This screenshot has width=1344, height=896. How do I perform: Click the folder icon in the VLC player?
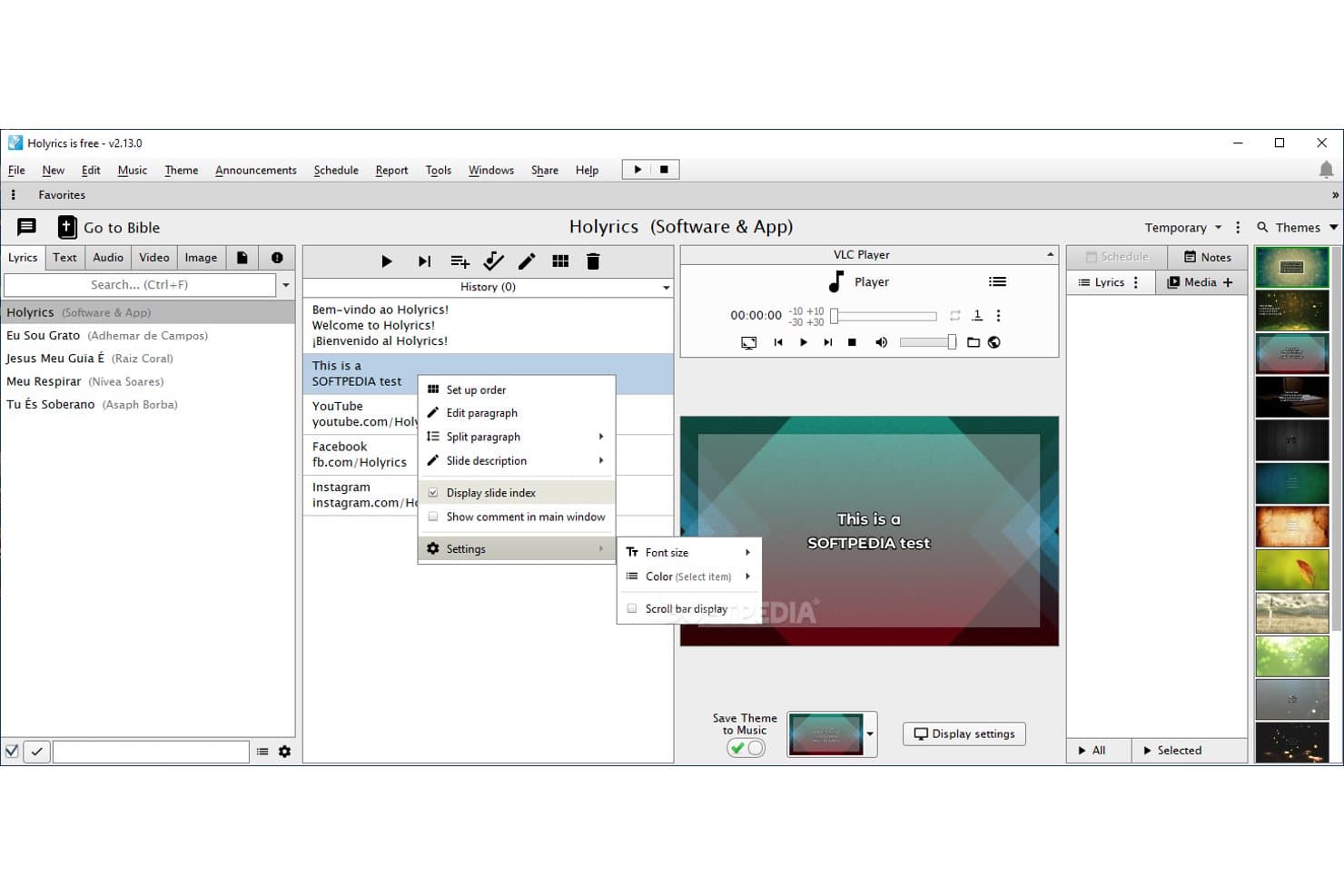pos(973,342)
